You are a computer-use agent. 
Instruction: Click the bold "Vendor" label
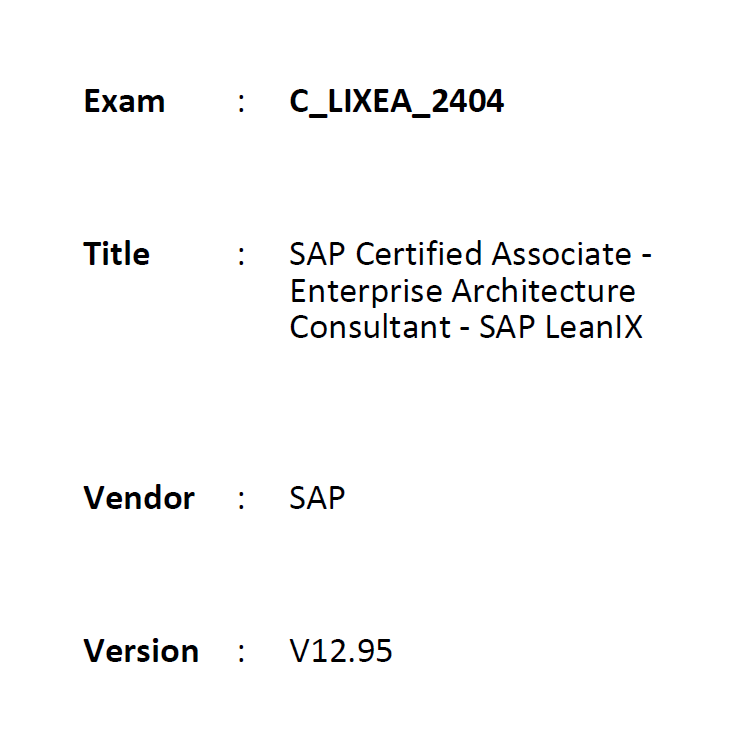[x=139, y=498]
